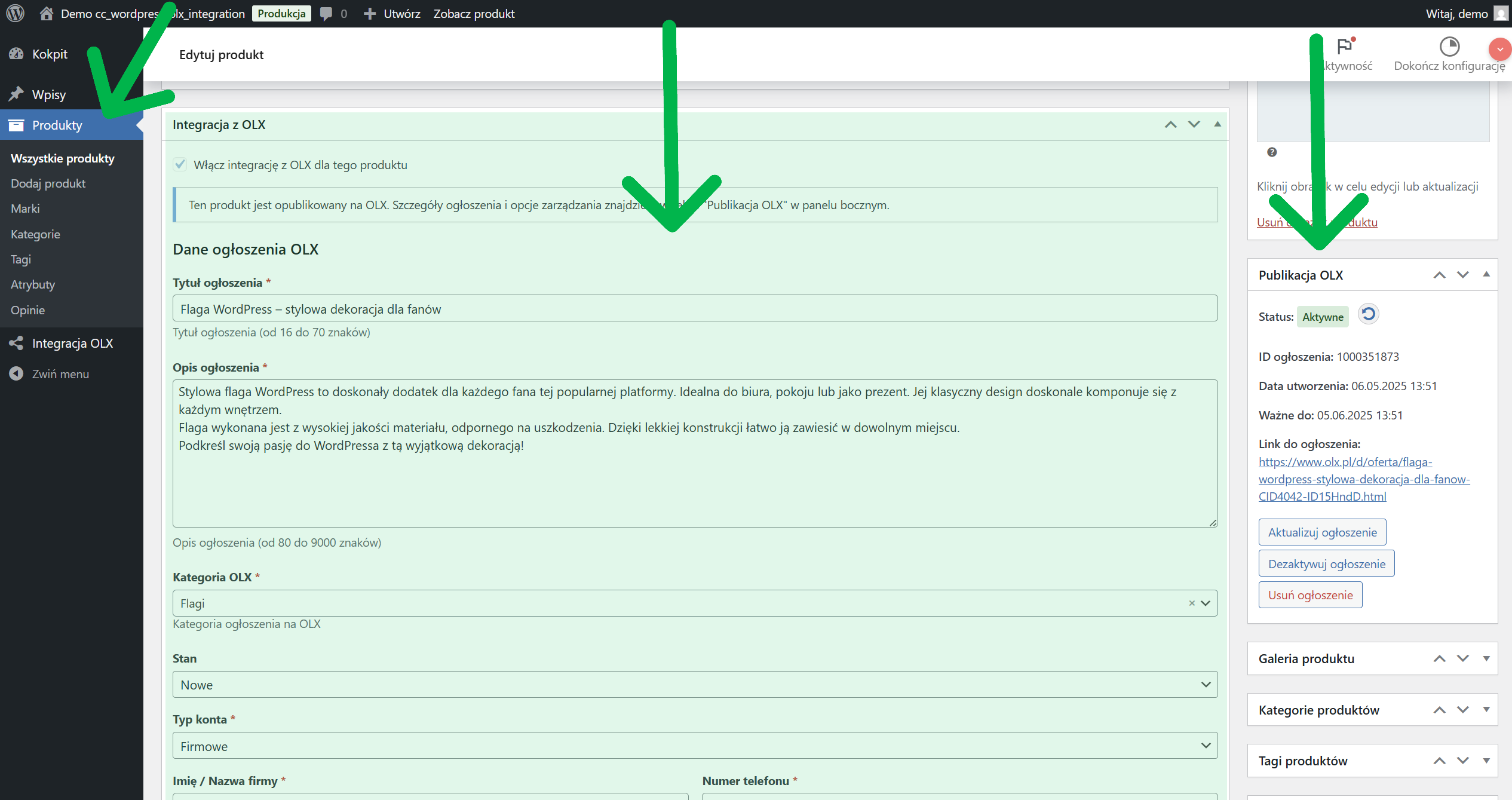
Task: Open the Stan dropdown showing Nowe
Action: (695, 685)
